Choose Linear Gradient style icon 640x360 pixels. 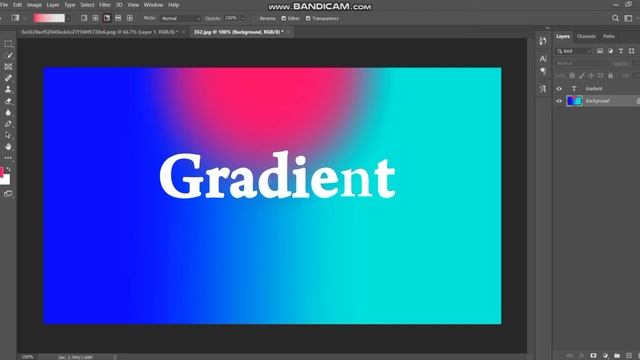click(84, 18)
